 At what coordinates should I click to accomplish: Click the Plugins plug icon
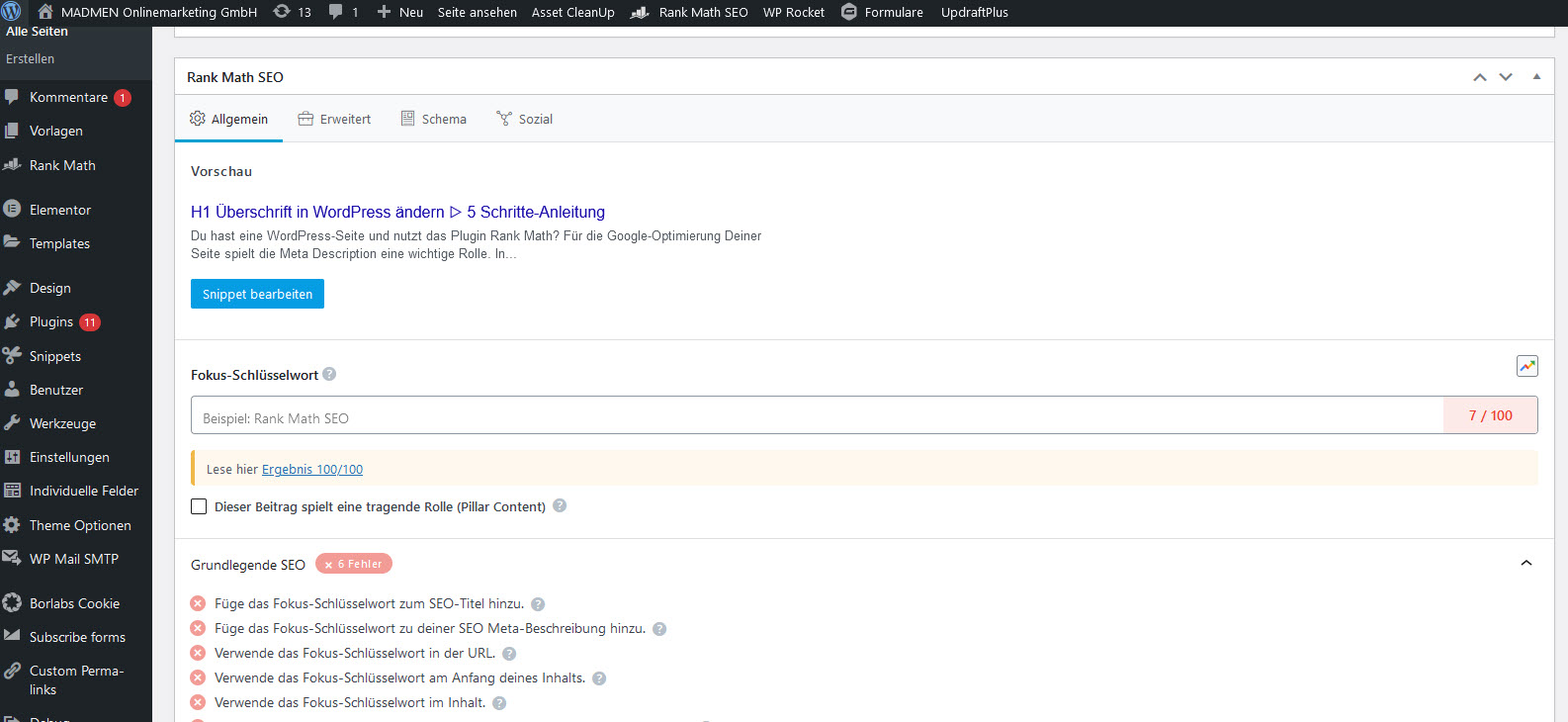pyautogui.click(x=12, y=321)
